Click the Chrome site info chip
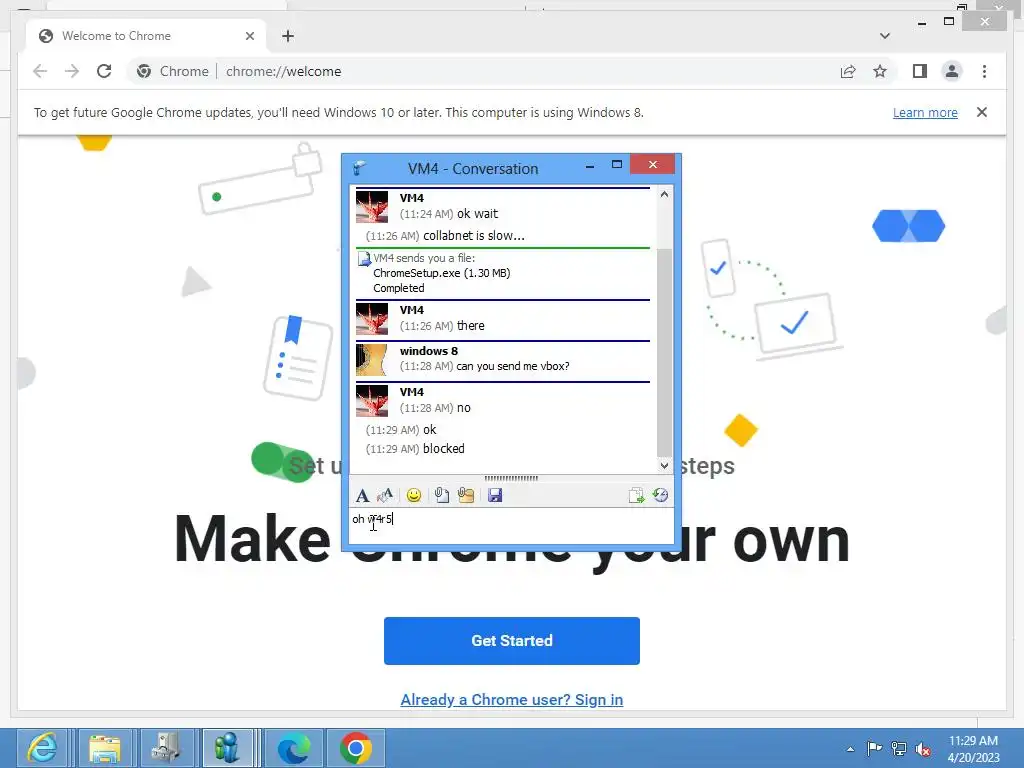The width and height of the screenshot is (1024, 768). point(172,71)
